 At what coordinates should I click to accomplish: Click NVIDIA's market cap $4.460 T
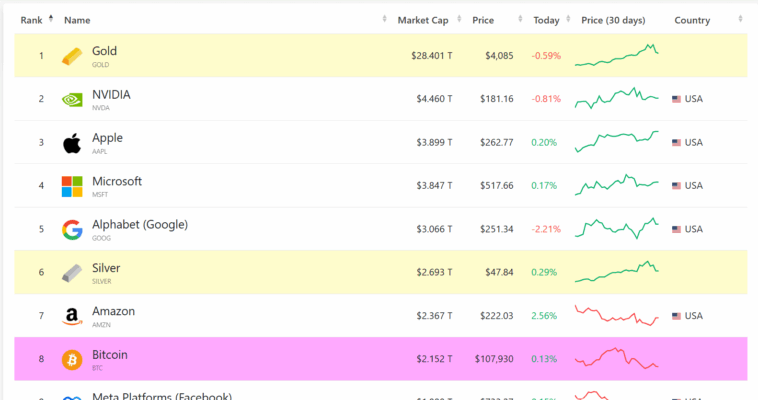pyautogui.click(x=435, y=99)
